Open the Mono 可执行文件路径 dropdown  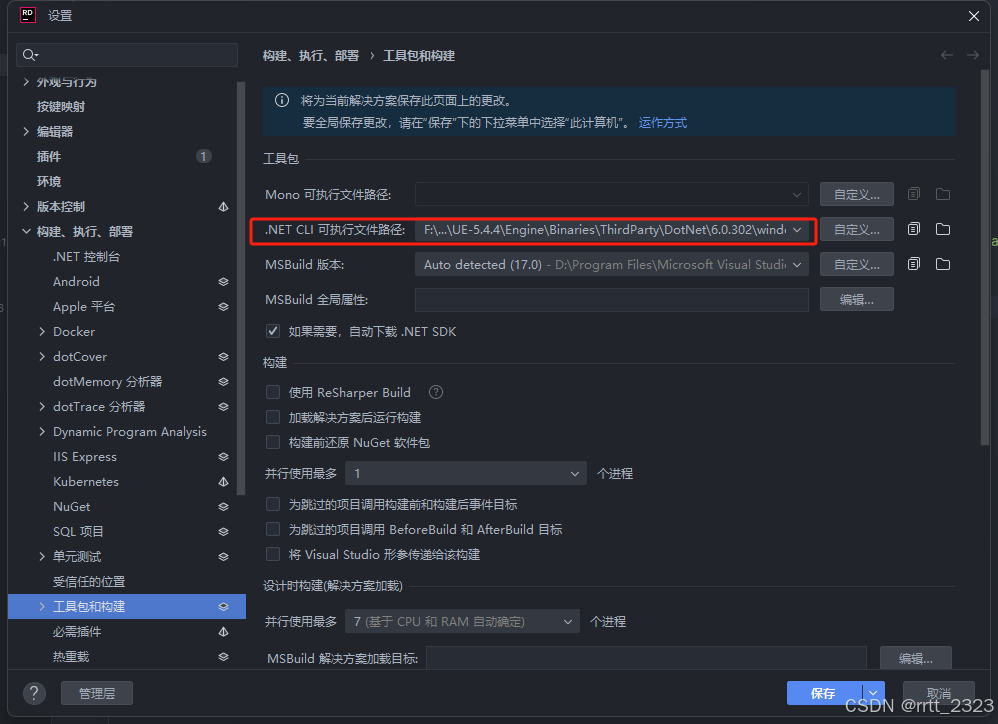click(612, 194)
